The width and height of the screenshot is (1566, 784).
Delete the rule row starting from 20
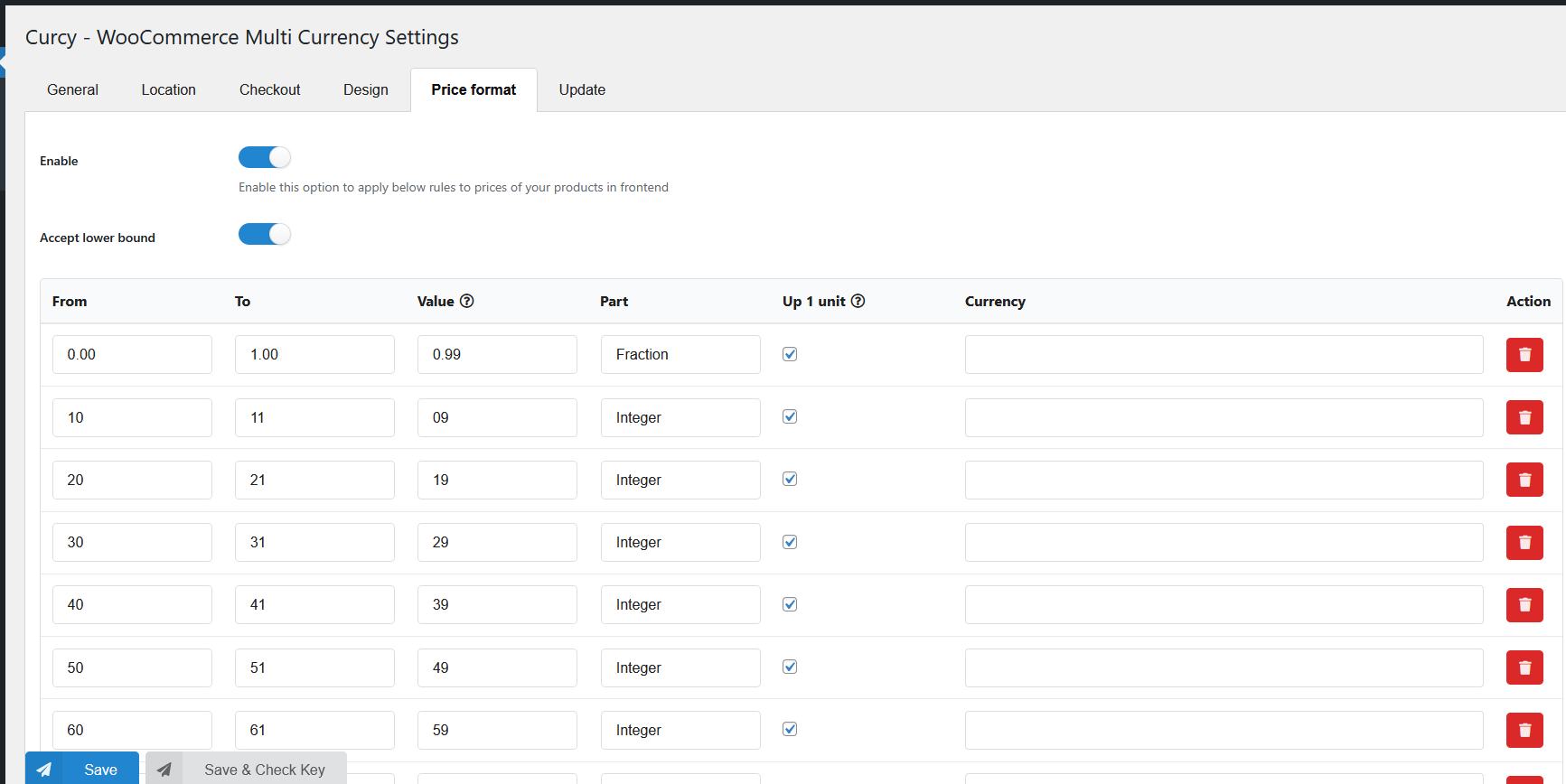click(1524, 480)
